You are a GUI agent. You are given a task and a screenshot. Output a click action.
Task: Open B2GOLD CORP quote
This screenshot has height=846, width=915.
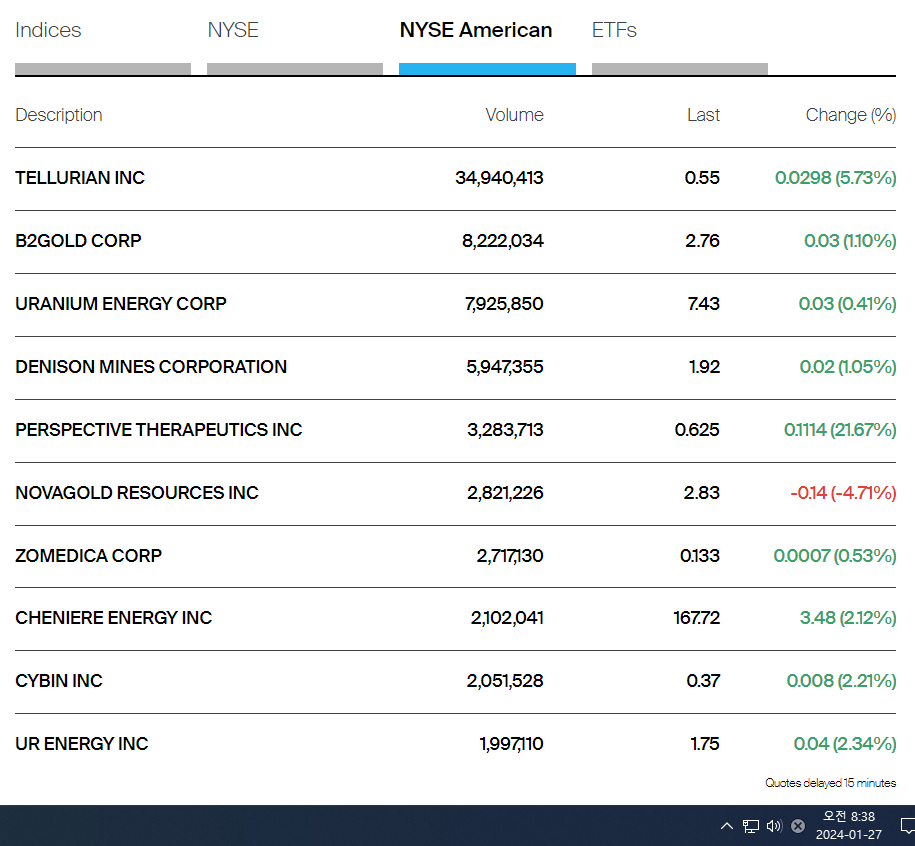click(x=78, y=241)
